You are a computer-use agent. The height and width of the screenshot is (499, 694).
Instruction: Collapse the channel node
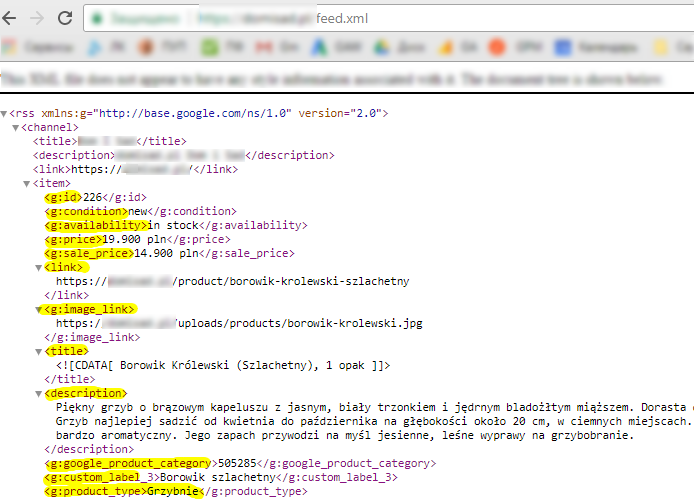tap(15, 128)
